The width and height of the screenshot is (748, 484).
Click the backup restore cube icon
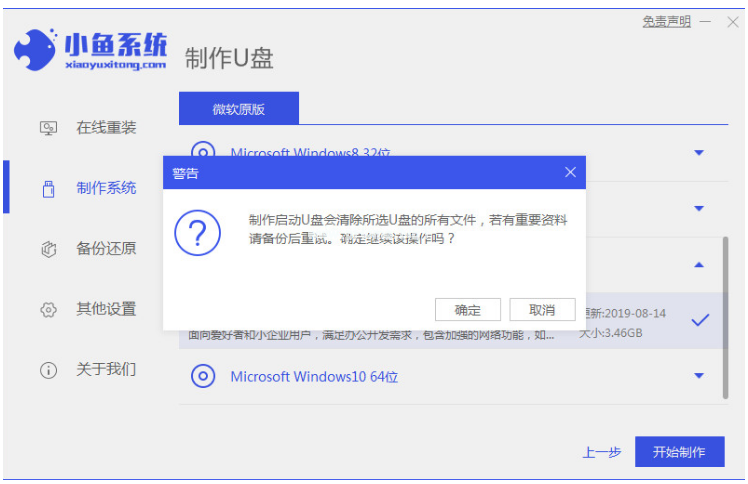coord(48,249)
